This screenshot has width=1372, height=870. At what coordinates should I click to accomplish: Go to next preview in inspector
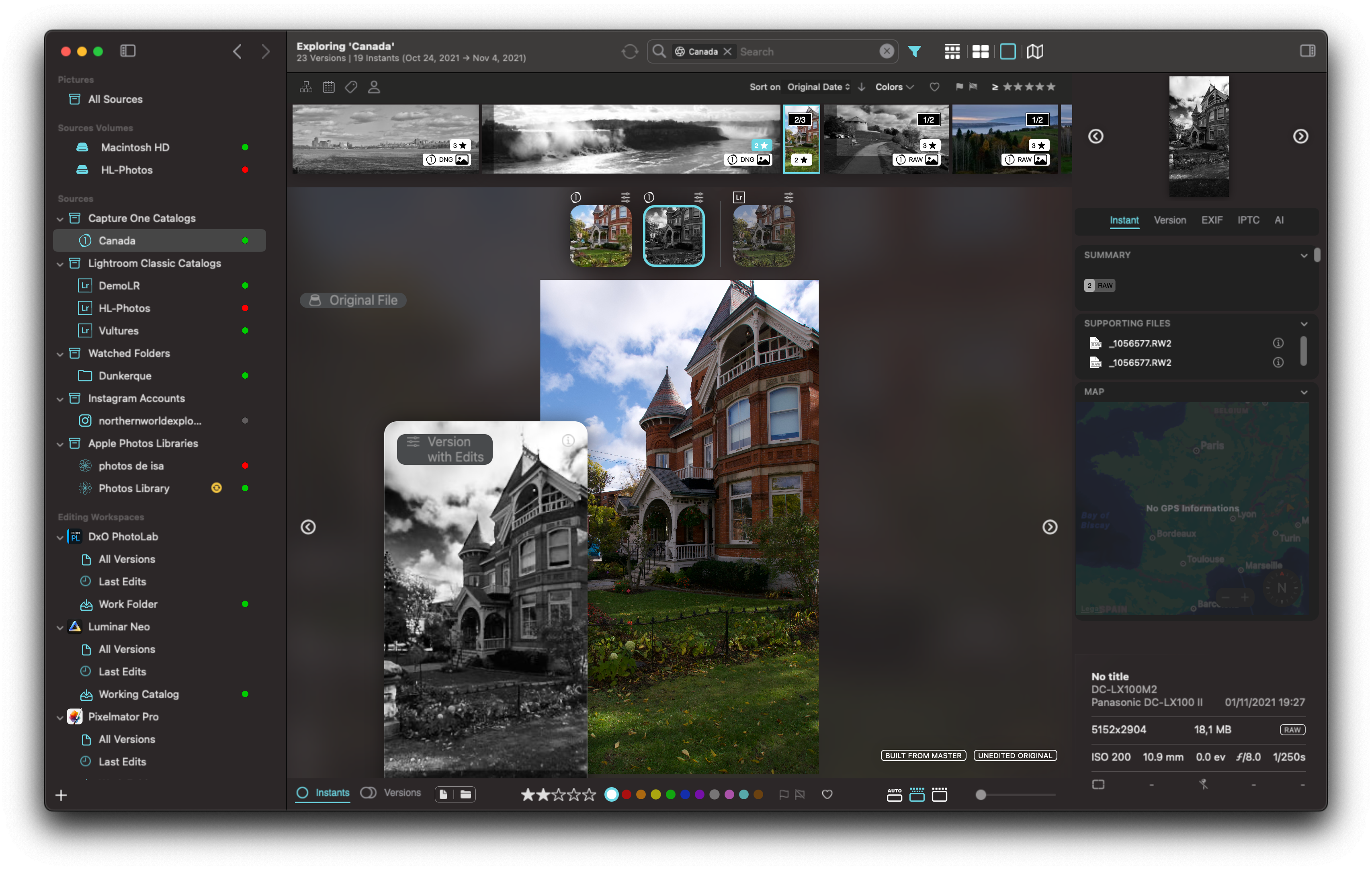1301,137
